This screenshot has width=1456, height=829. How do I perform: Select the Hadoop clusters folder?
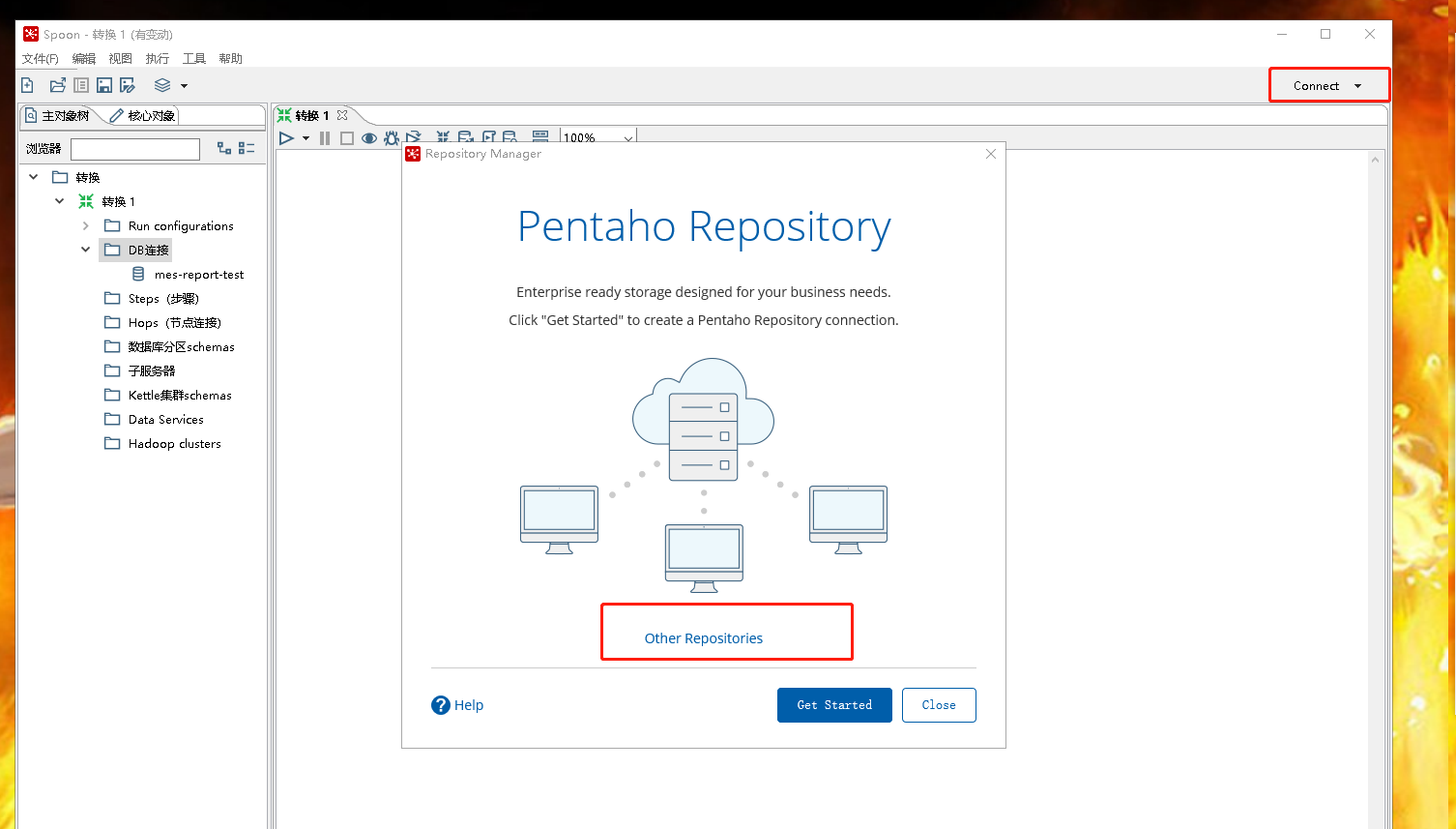(x=175, y=444)
